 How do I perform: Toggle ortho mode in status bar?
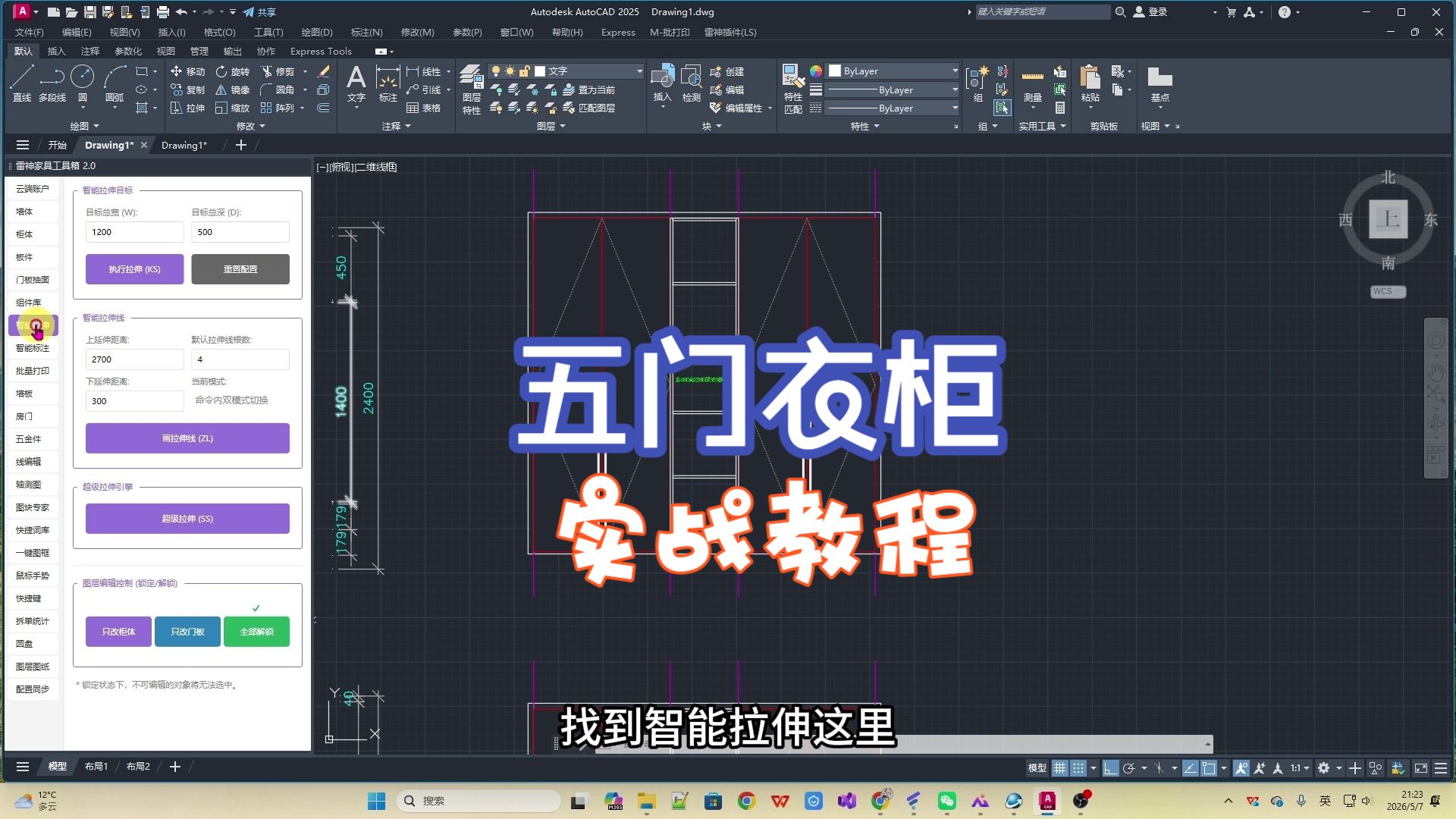[1110, 768]
